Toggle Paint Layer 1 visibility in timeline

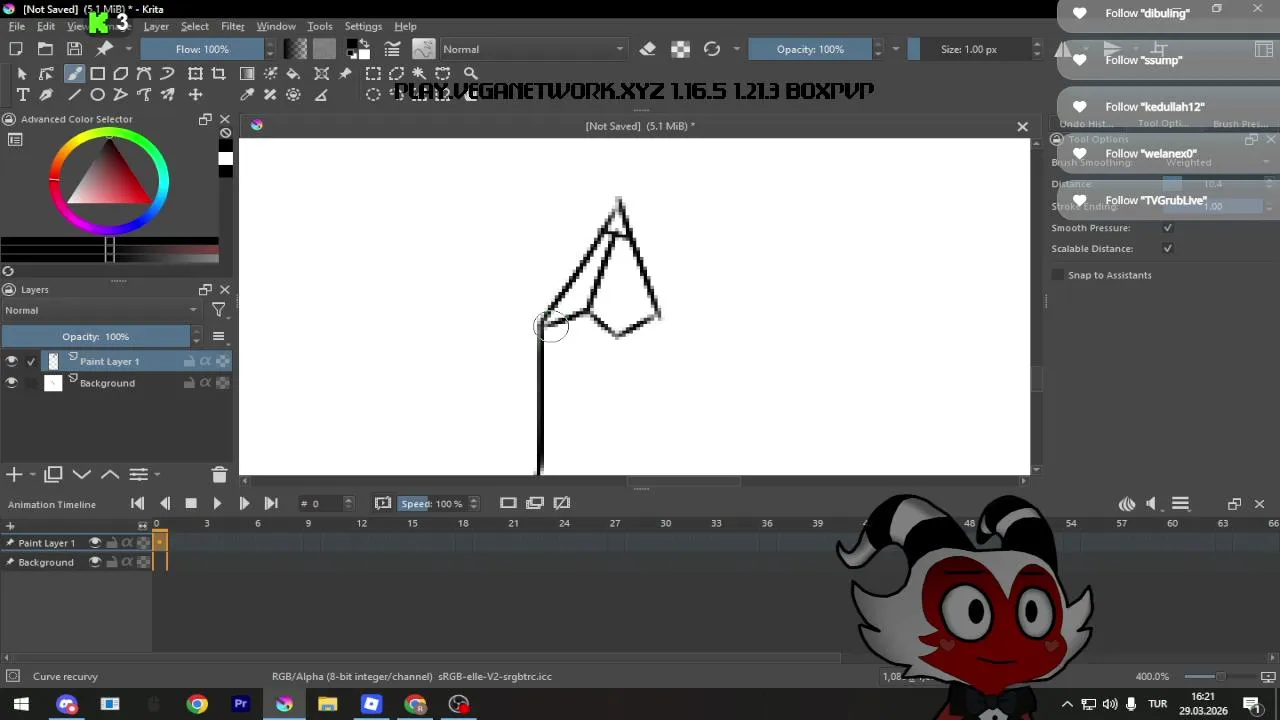95,543
